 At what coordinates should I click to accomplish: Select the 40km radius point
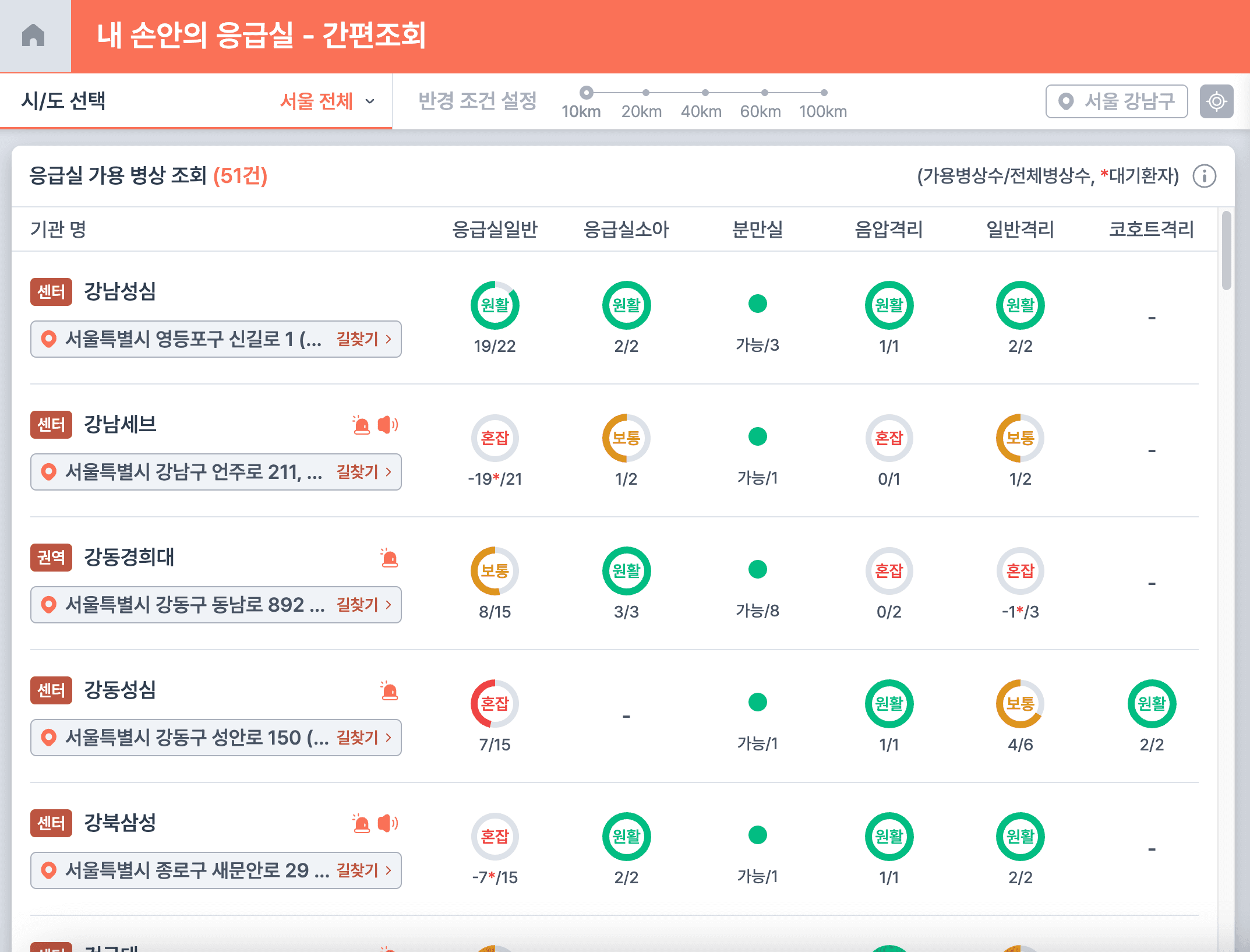coord(705,93)
